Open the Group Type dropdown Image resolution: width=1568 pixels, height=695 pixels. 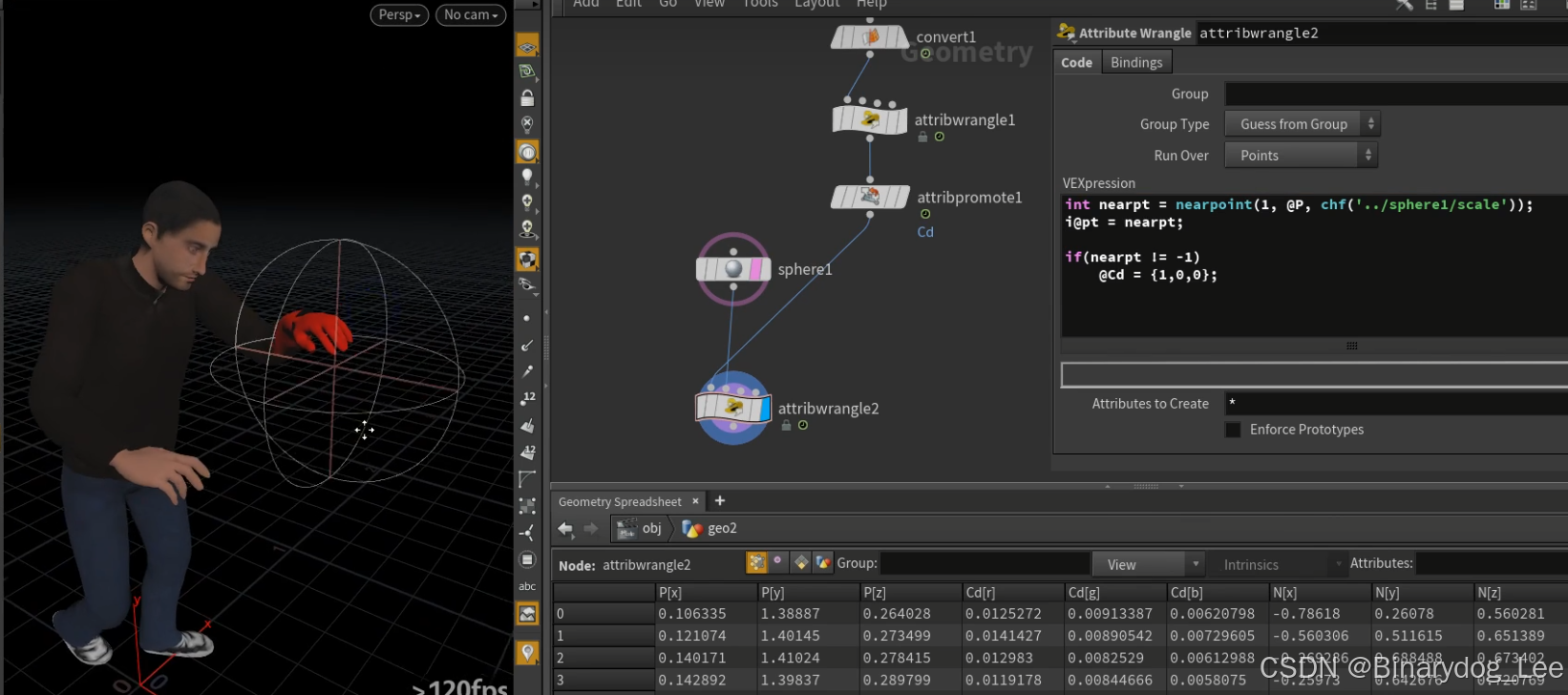[x=1303, y=124]
